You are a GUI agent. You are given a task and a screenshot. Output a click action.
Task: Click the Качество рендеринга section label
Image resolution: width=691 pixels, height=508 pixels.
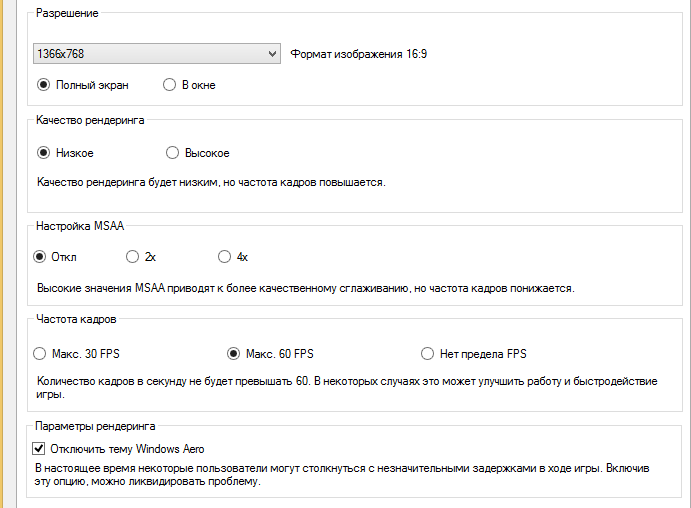pyautogui.click(x=90, y=120)
